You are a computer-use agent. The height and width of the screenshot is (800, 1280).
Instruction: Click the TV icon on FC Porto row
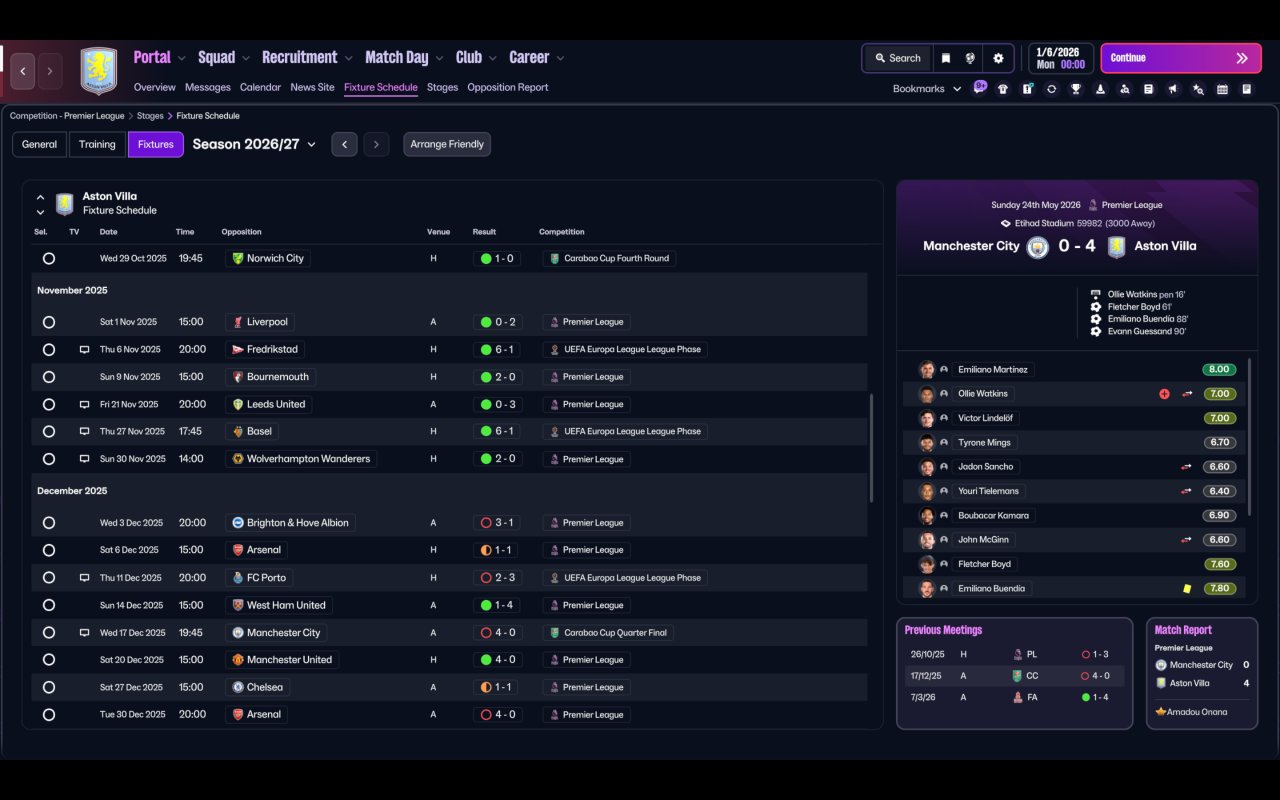click(85, 578)
